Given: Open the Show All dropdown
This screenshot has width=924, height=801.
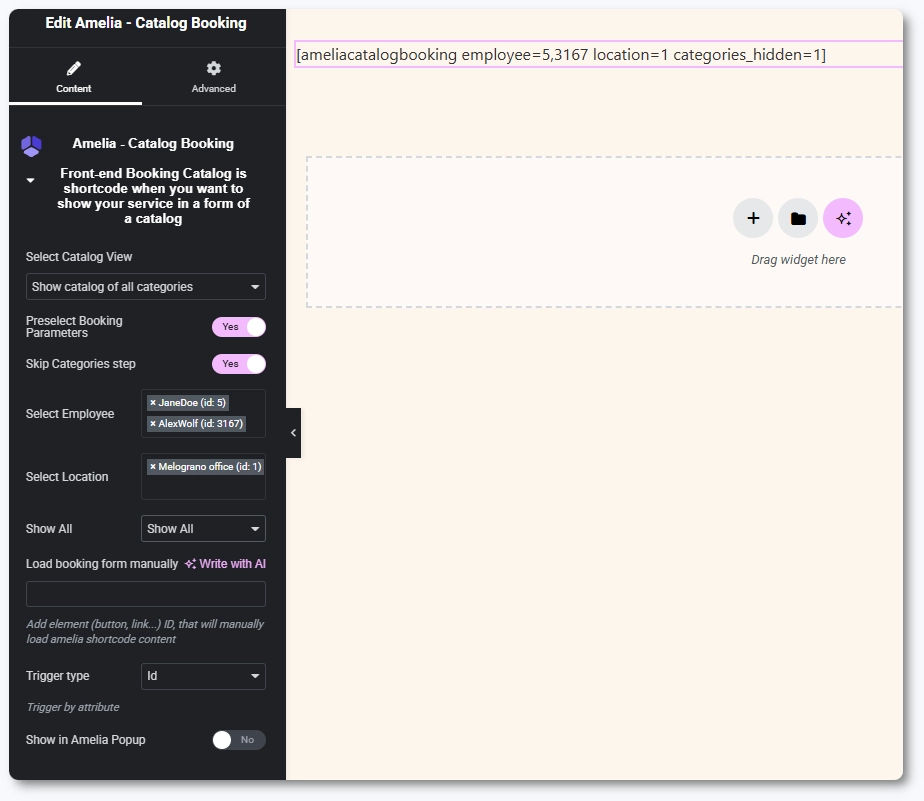Looking at the screenshot, I should (x=203, y=529).
